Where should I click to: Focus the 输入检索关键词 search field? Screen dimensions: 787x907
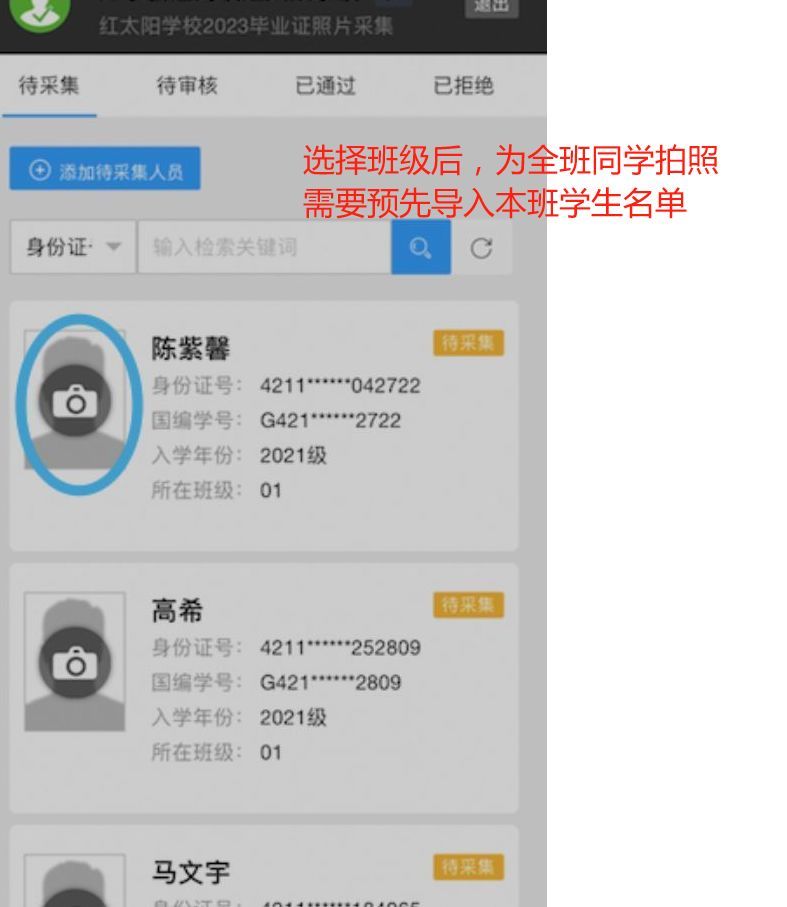265,247
